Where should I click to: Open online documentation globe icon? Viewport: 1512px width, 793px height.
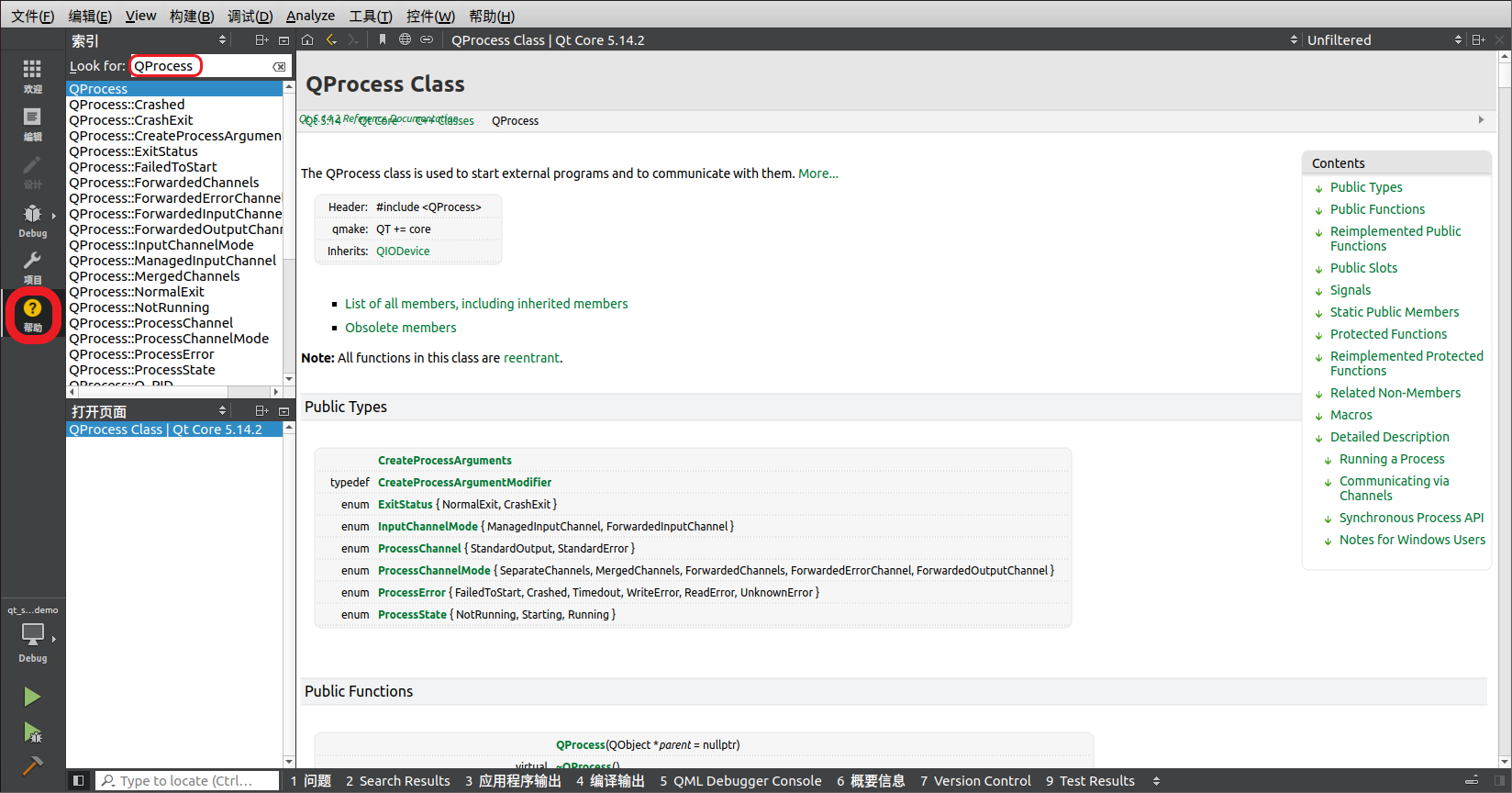pyautogui.click(x=405, y=39)
